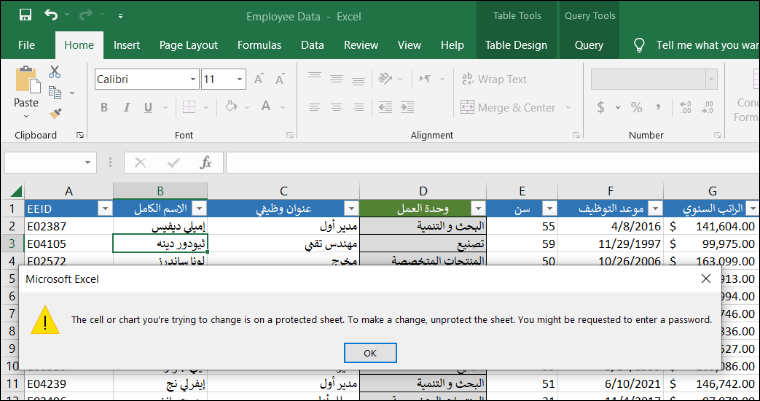Open the Calibri font name dropdown
This screenshot has height=401, width=760.
click(193, 79)
